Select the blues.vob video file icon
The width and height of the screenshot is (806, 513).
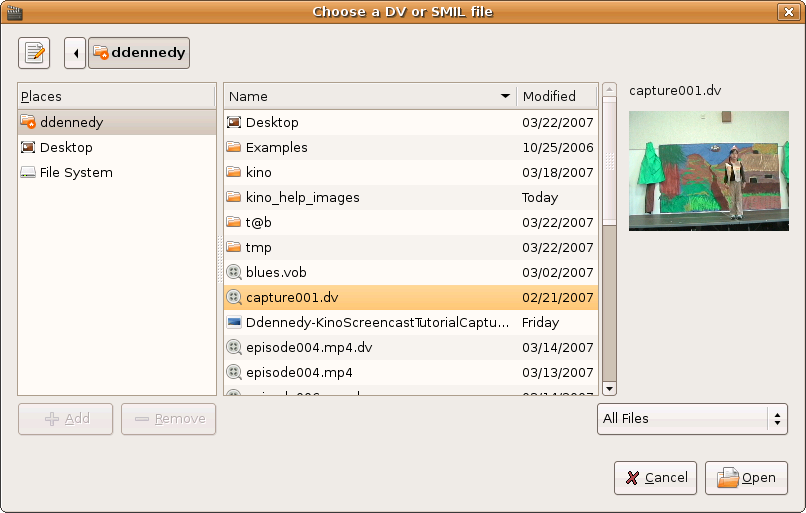click(x=234, y=272)
